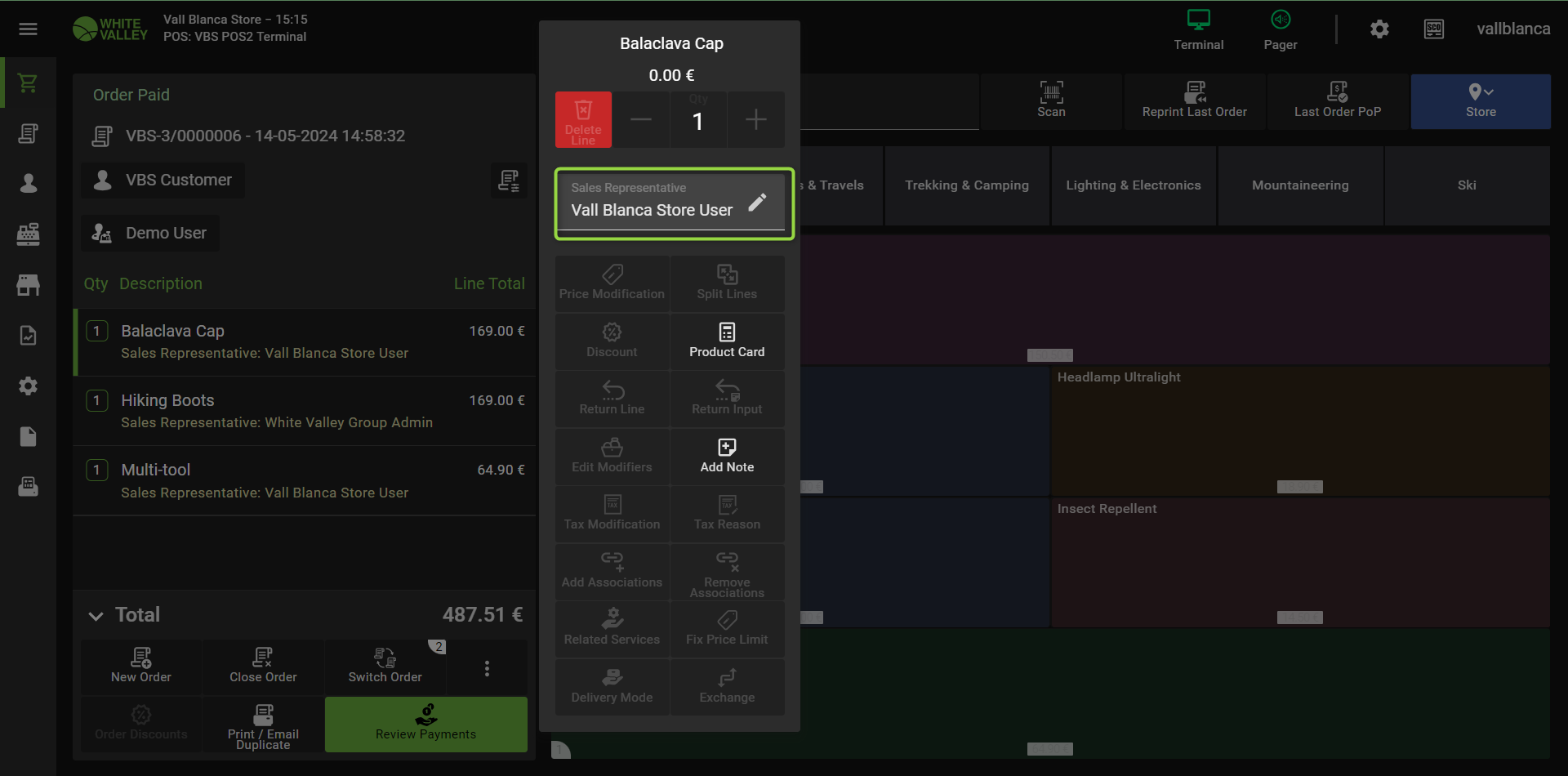Click Last Order PoP

(1338, 101)
